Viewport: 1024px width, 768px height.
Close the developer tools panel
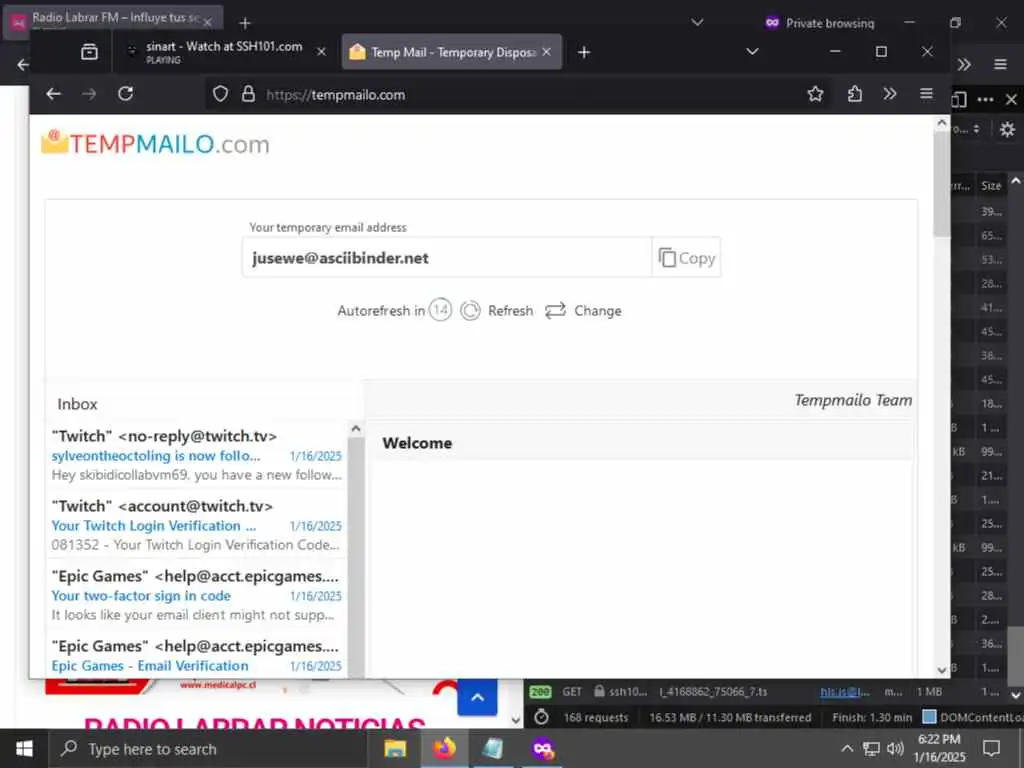[x=1011, y=99]
